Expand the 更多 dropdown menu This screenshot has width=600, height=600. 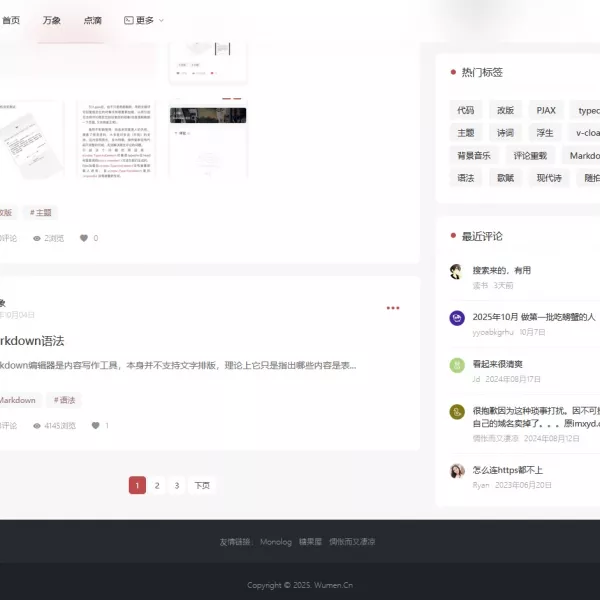(144, 20)
